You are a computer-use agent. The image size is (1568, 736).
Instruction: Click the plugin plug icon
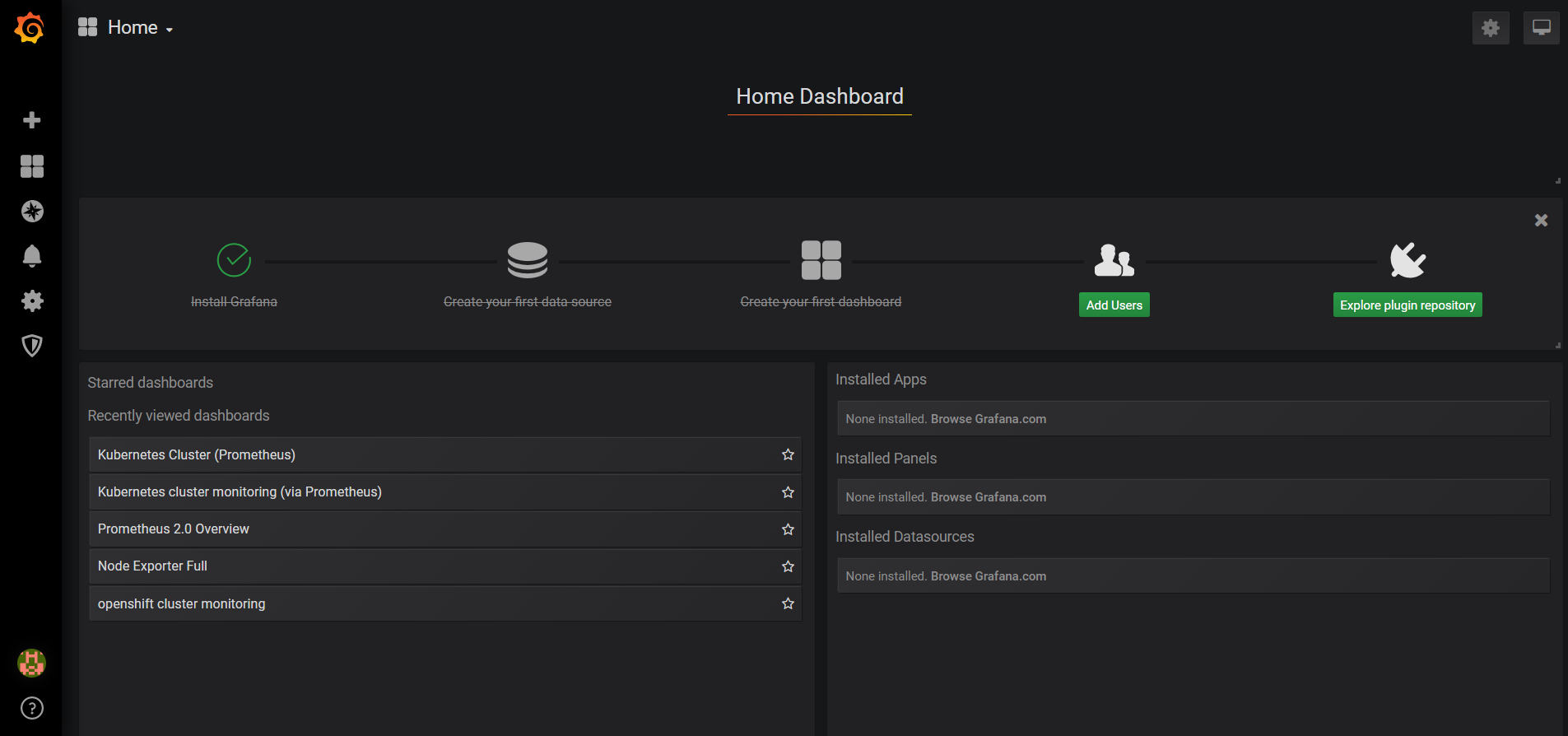click(1407, 260)
